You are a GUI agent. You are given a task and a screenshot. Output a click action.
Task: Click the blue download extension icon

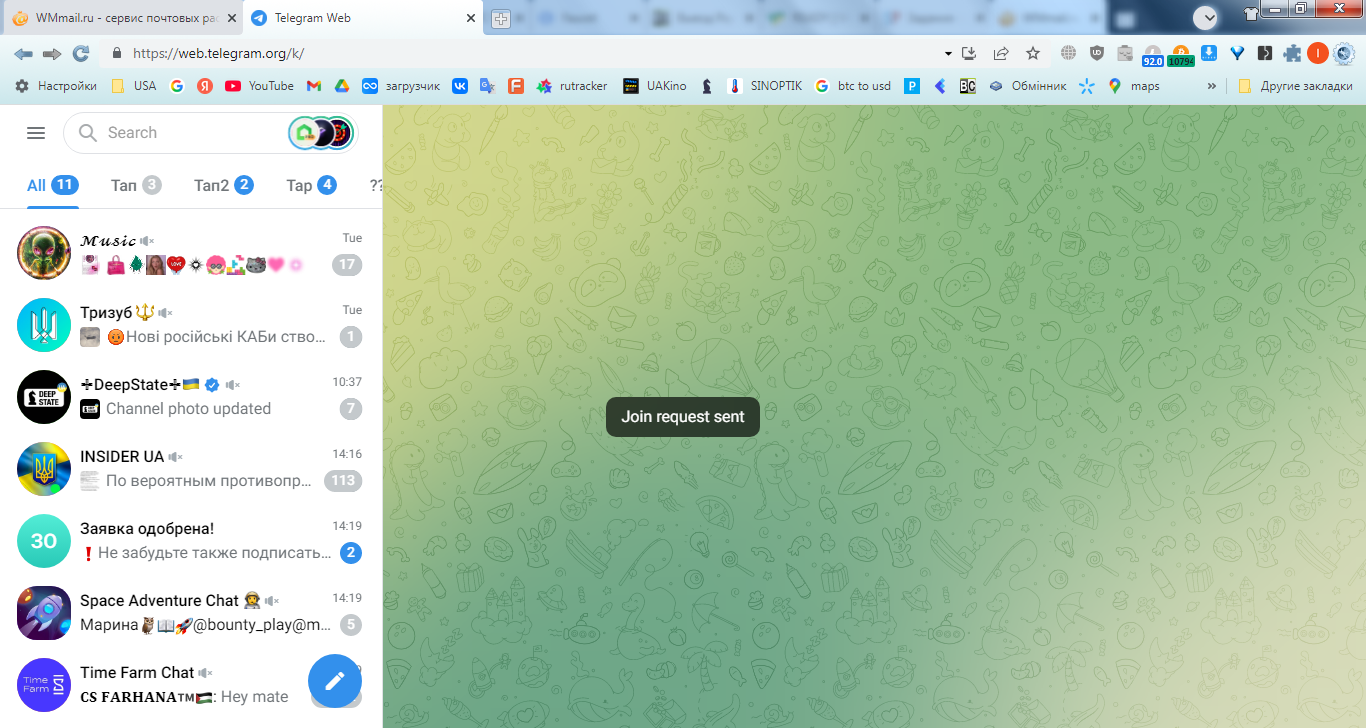pos(1209,53)
